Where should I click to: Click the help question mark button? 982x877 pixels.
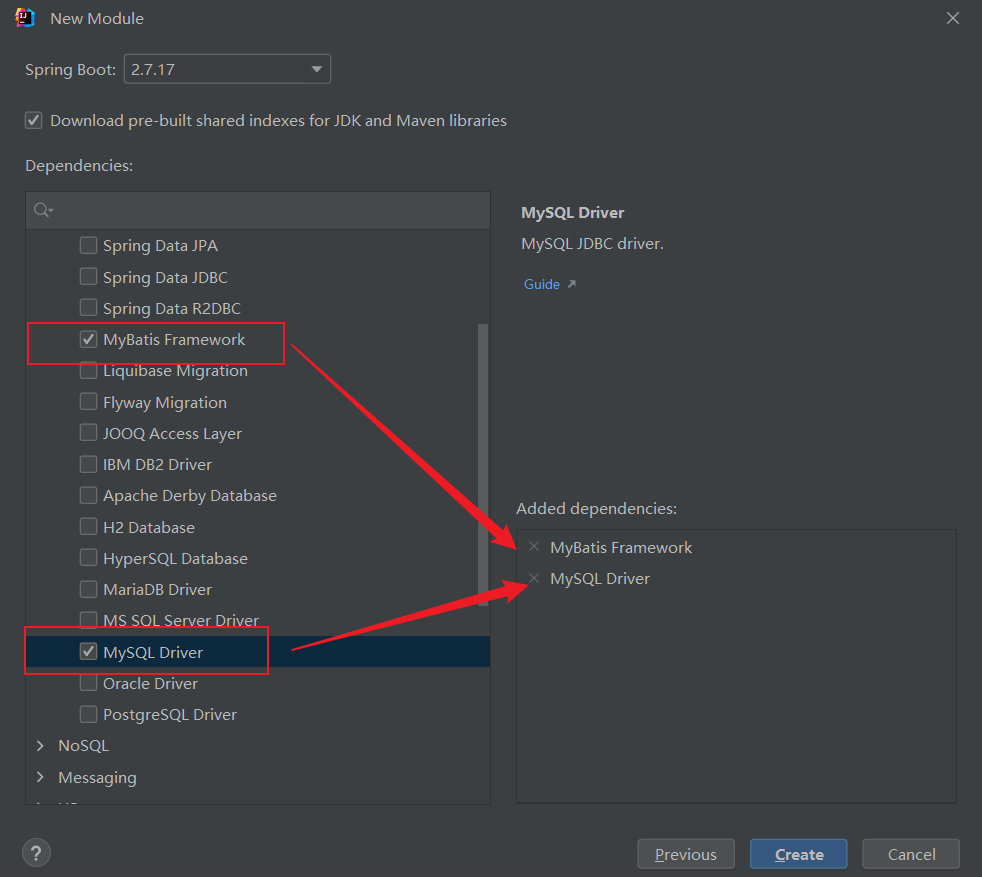click(x=36, y=853)
